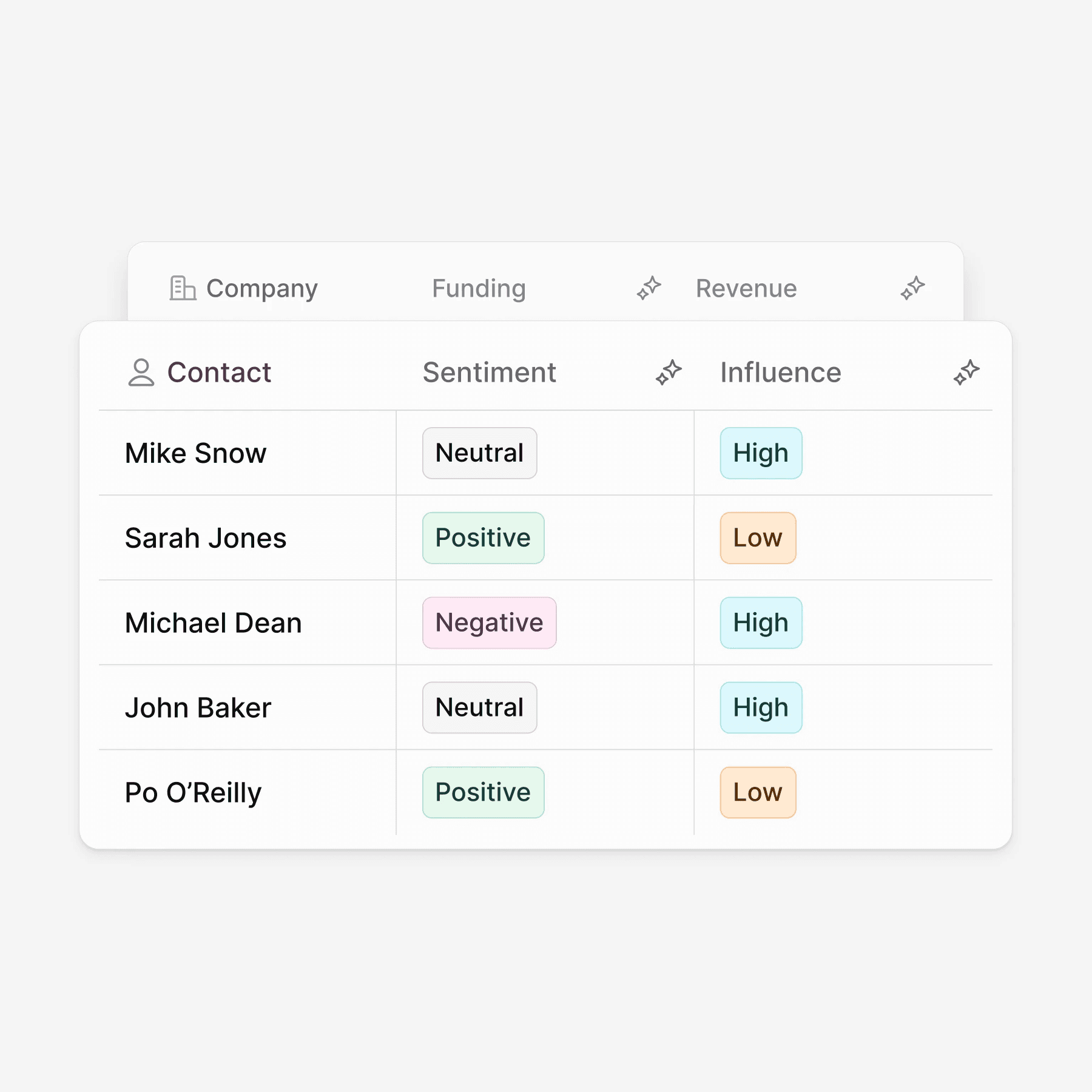The height and width of the screenshot is (1092, 1092).
Task: Open the Po O'Reilly contact record
Action: (193, 793)
